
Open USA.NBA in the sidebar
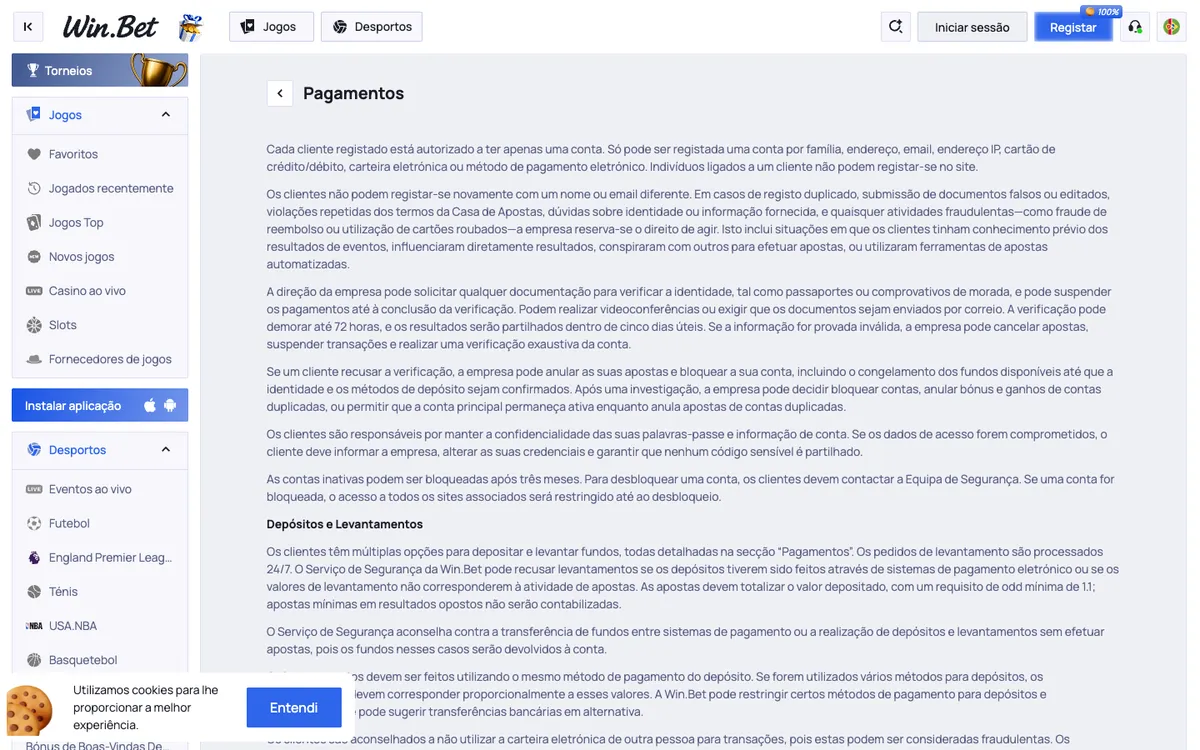(x=73, y=625)
